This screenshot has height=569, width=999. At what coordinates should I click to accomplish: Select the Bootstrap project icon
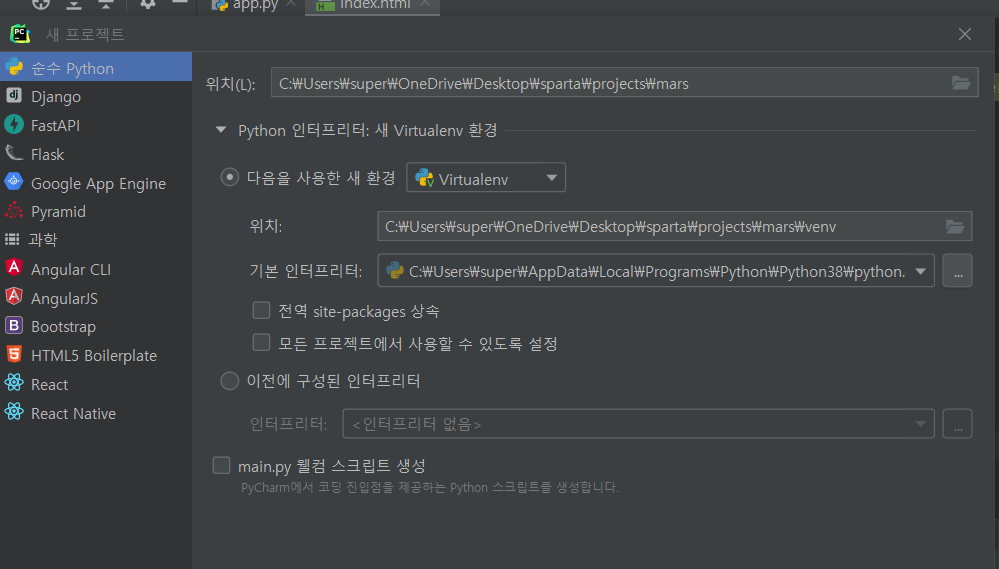(14, 326)
